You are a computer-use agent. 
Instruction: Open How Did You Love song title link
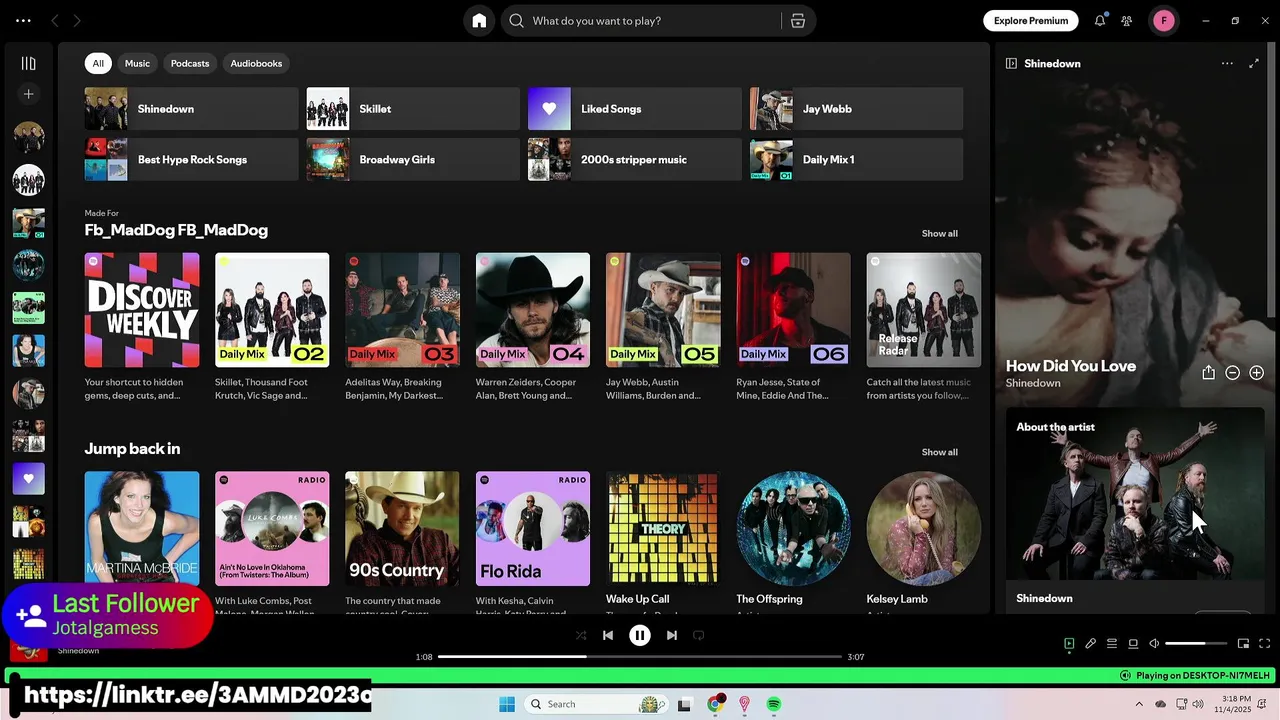pos(1071,366)
